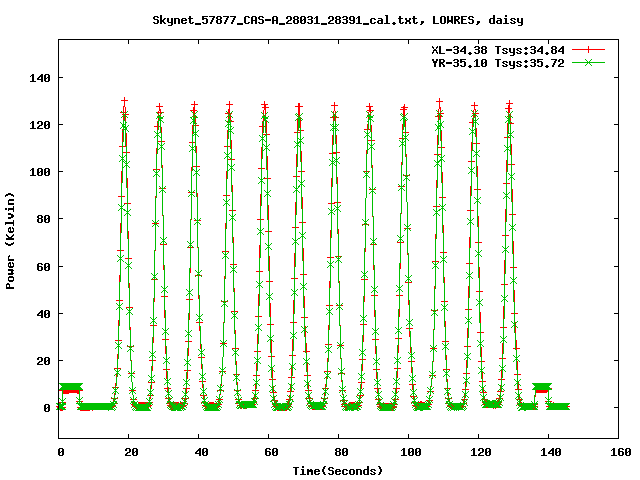This screenshot has height=480, width=640.
Task: Click the y-axis tick label 60
Action: click(x=44, y=267)
